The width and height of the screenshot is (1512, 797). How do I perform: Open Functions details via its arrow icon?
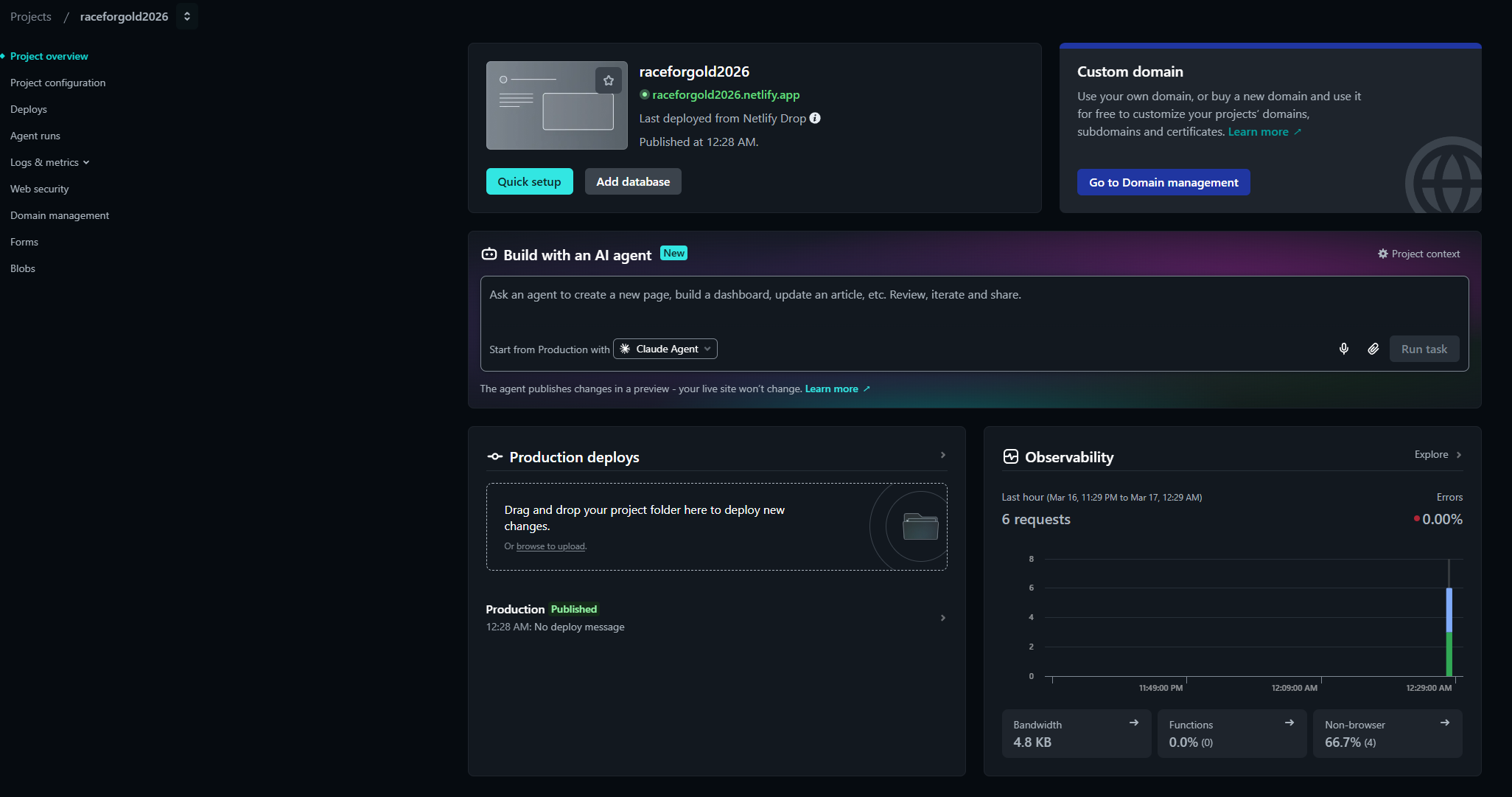click(x=1289, y=723)
